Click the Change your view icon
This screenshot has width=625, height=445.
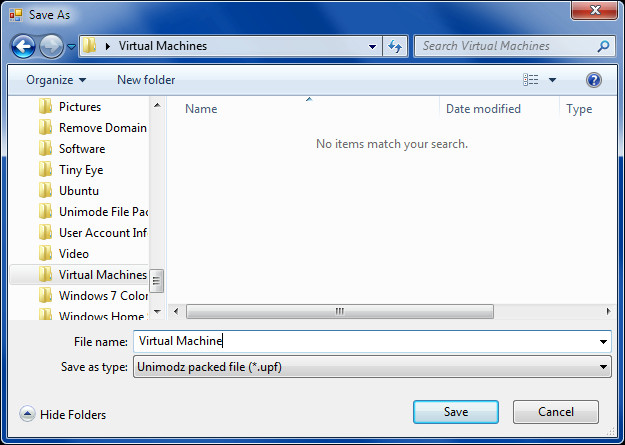coord(531,80)
